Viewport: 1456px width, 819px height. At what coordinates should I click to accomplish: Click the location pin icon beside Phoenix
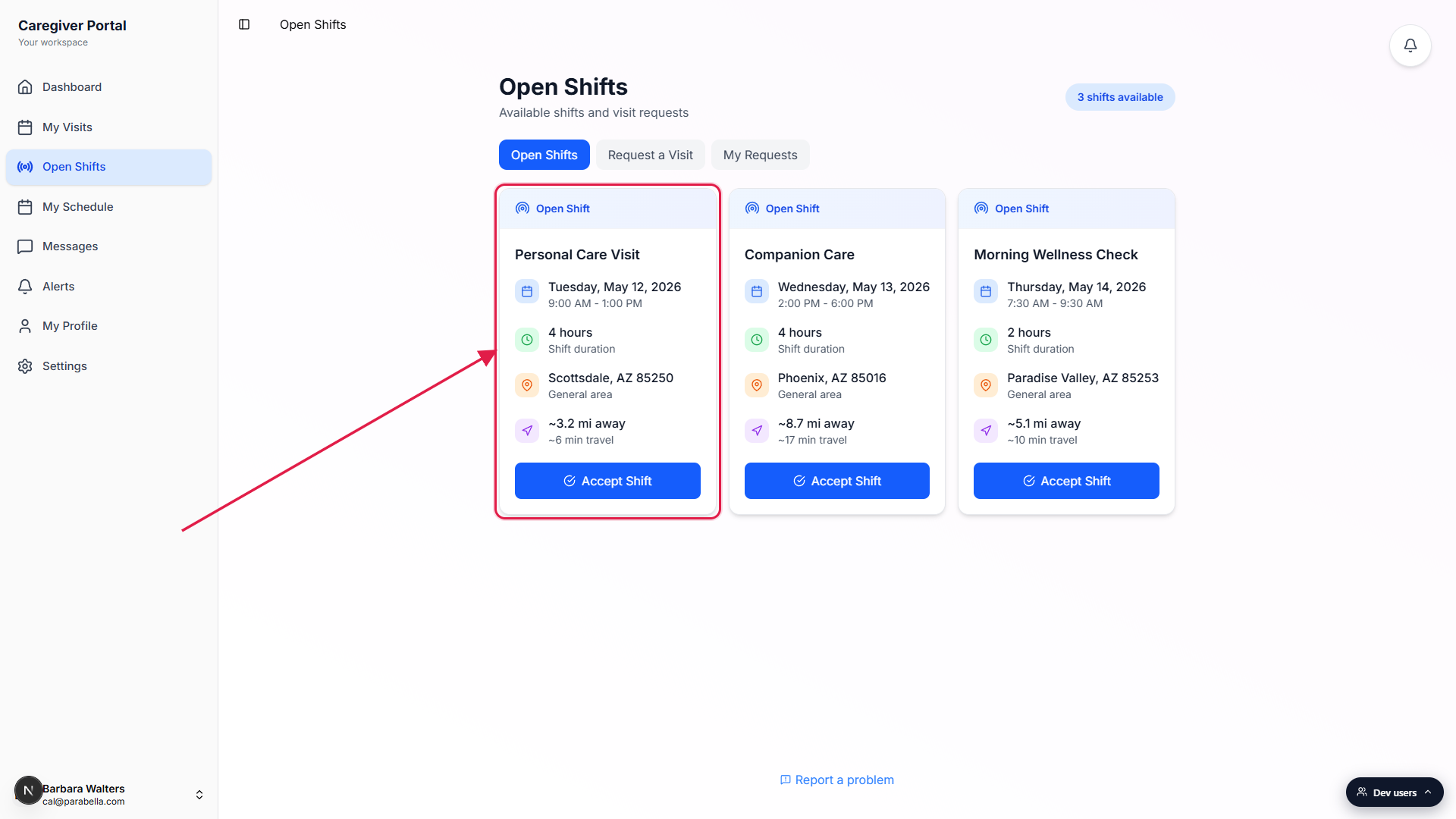757,385
